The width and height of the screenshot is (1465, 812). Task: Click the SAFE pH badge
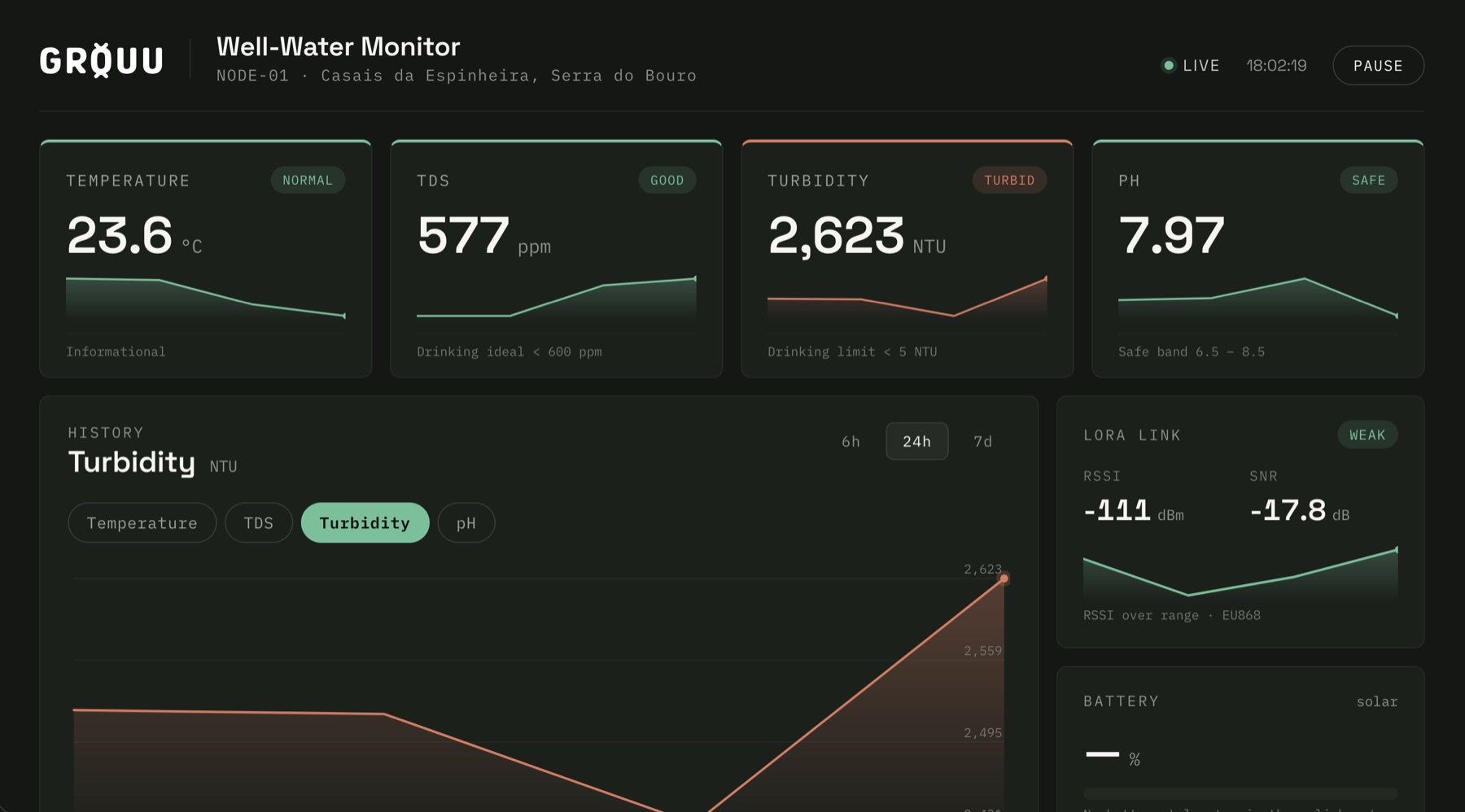1369,180
